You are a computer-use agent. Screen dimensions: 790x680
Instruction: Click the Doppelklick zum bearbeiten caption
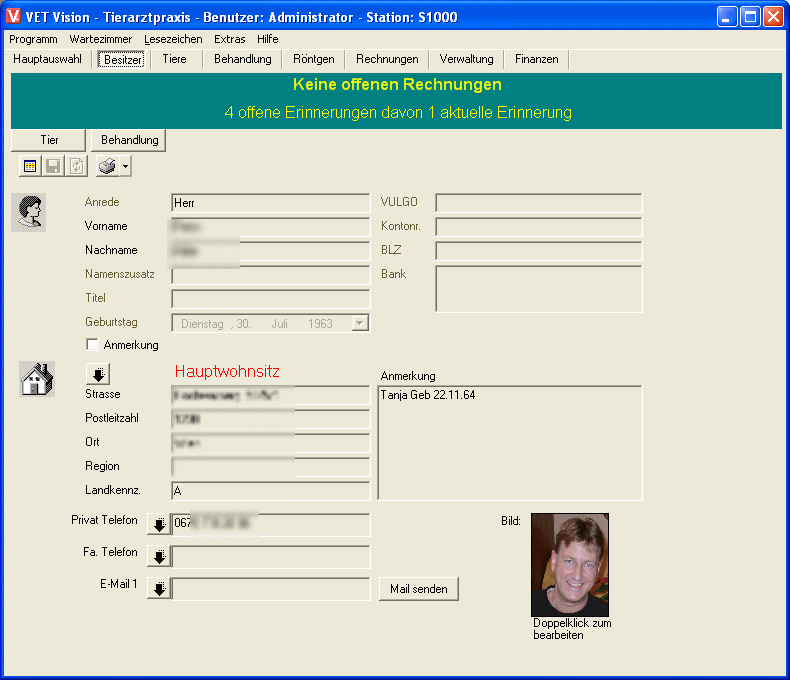click(x=572, y=629)
